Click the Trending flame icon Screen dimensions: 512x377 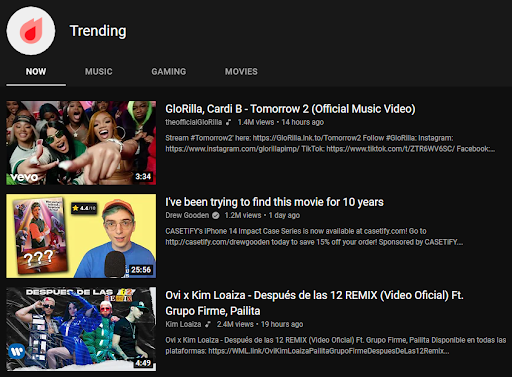coord(31,31)
